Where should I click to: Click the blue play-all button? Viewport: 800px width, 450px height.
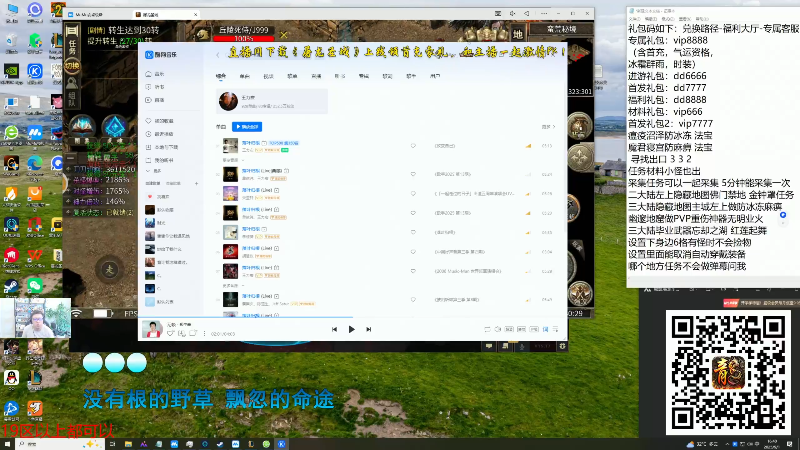pyautogui.click(x=247, y=127)
